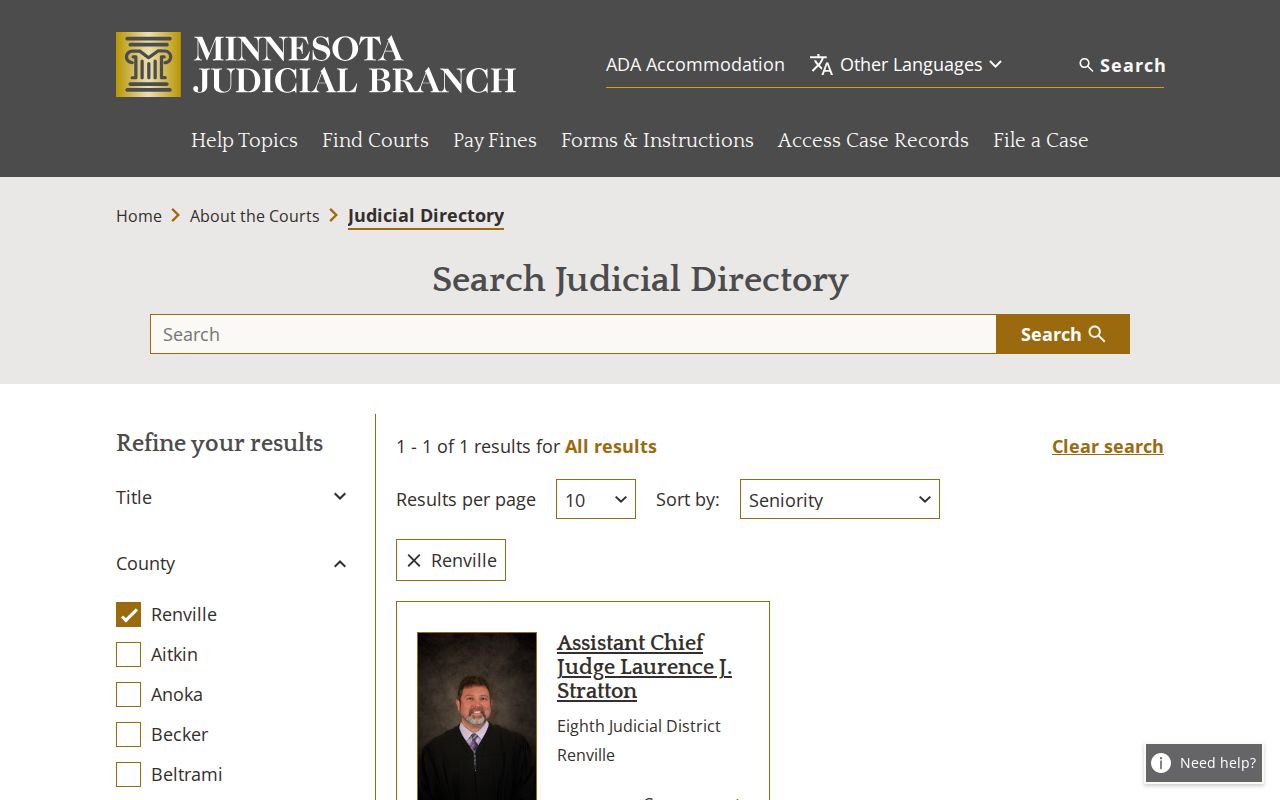Open the Other Languages dropdown
This screenshot has height=800, width=1280.
(x=906, y=65)
